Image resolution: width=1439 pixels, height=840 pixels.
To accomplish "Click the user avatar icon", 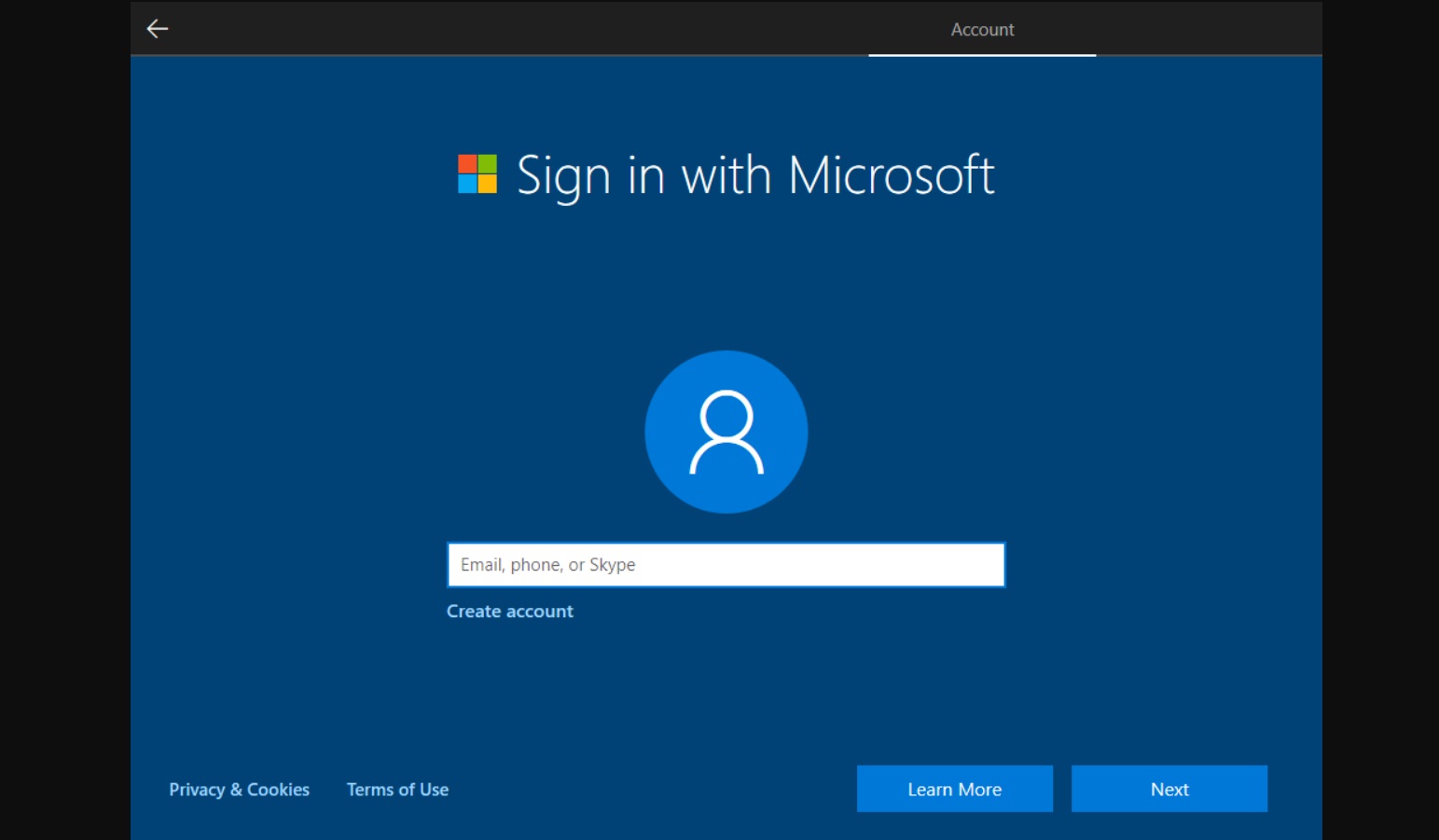I will (x=726, y=432).
